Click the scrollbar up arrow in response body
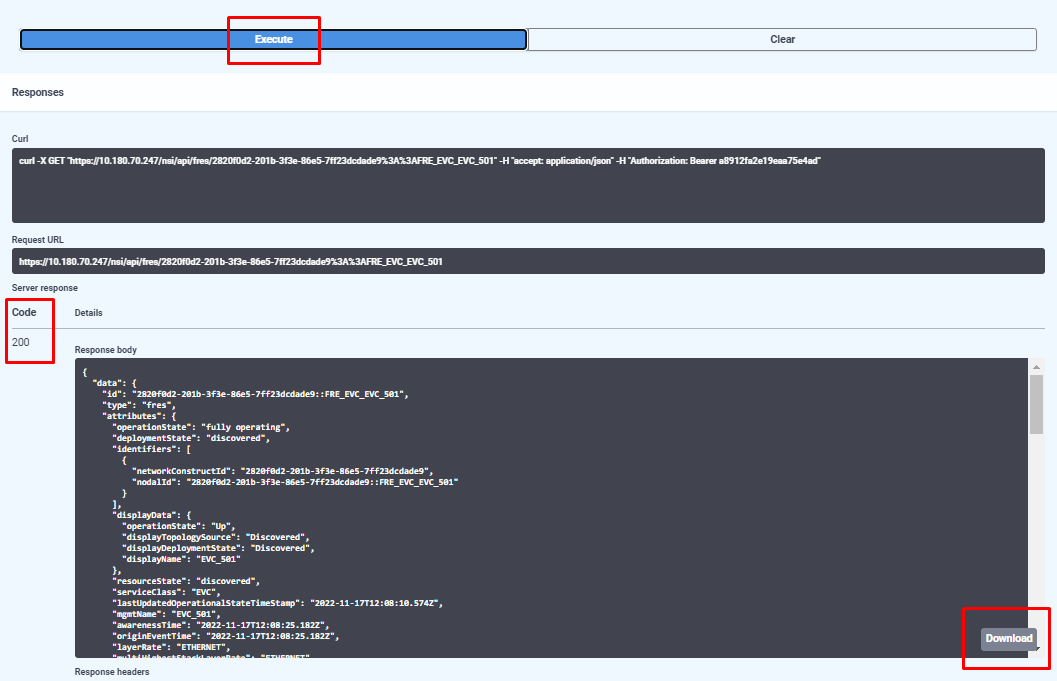This screenshot has width=1057, height=681. pos(1036,367)
